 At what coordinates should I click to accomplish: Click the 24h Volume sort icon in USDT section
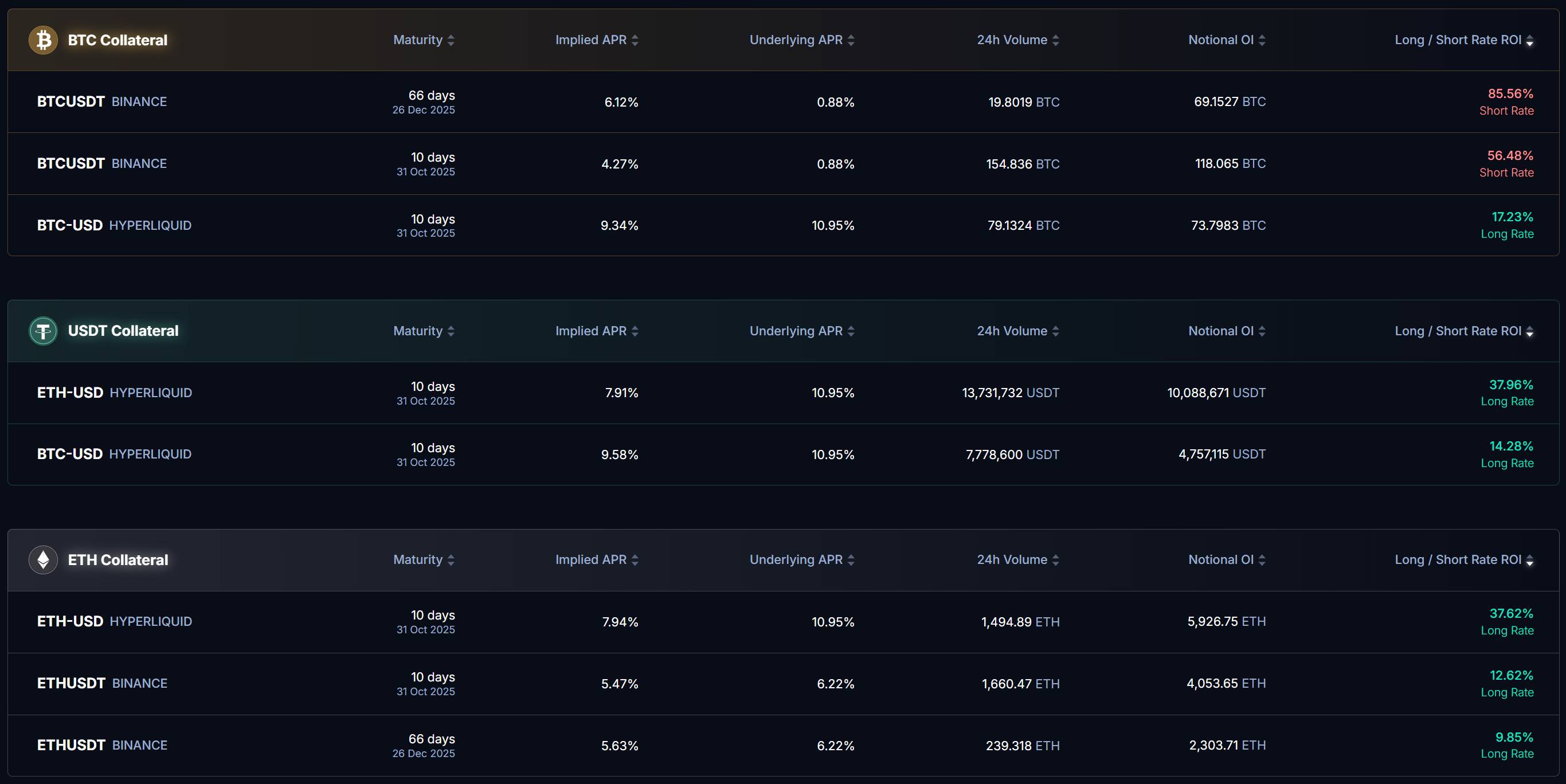click(x=1056, y=331)
